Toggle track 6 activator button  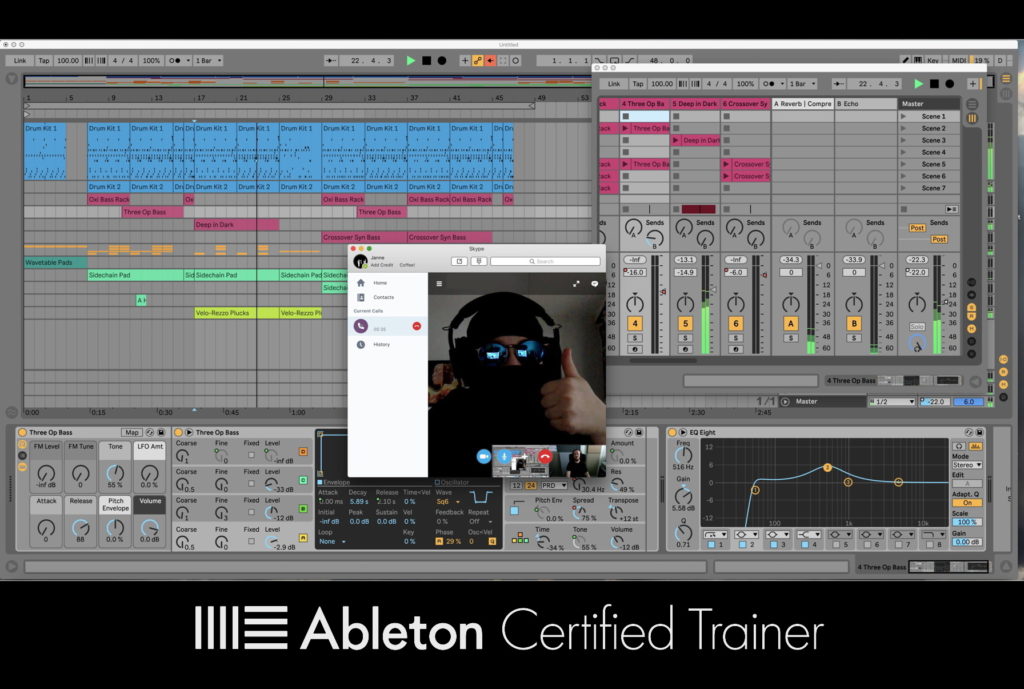click(736, 323)
